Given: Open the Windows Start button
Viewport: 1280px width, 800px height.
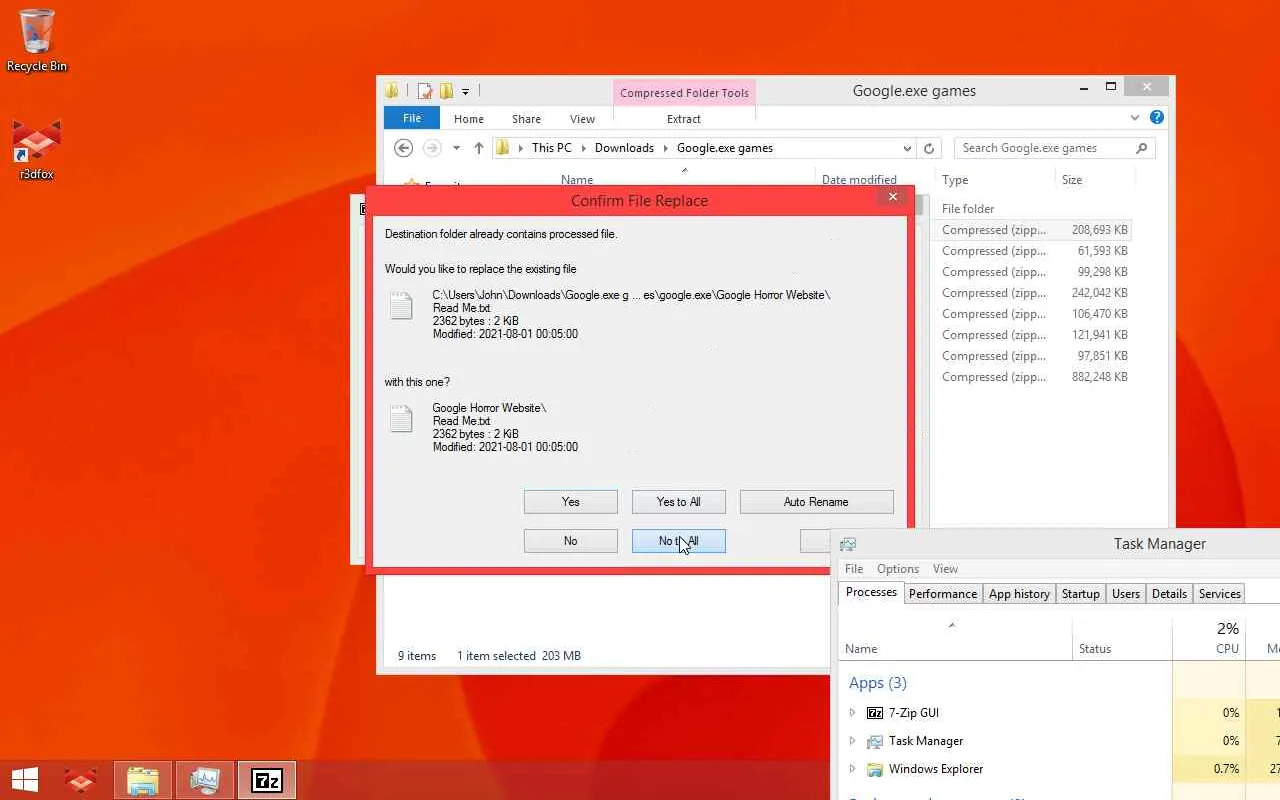Looking at the screenshot, I should (24, 780).
